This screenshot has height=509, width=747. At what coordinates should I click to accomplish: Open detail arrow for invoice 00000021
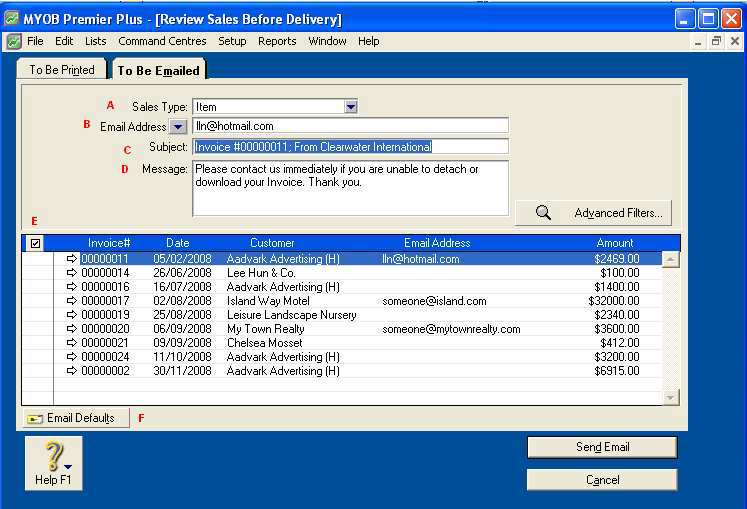click(71, 343)
